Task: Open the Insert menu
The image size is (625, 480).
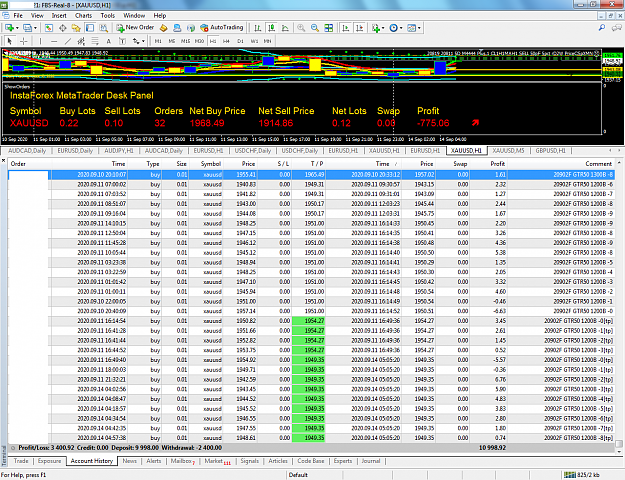Action: pos(59,16)
